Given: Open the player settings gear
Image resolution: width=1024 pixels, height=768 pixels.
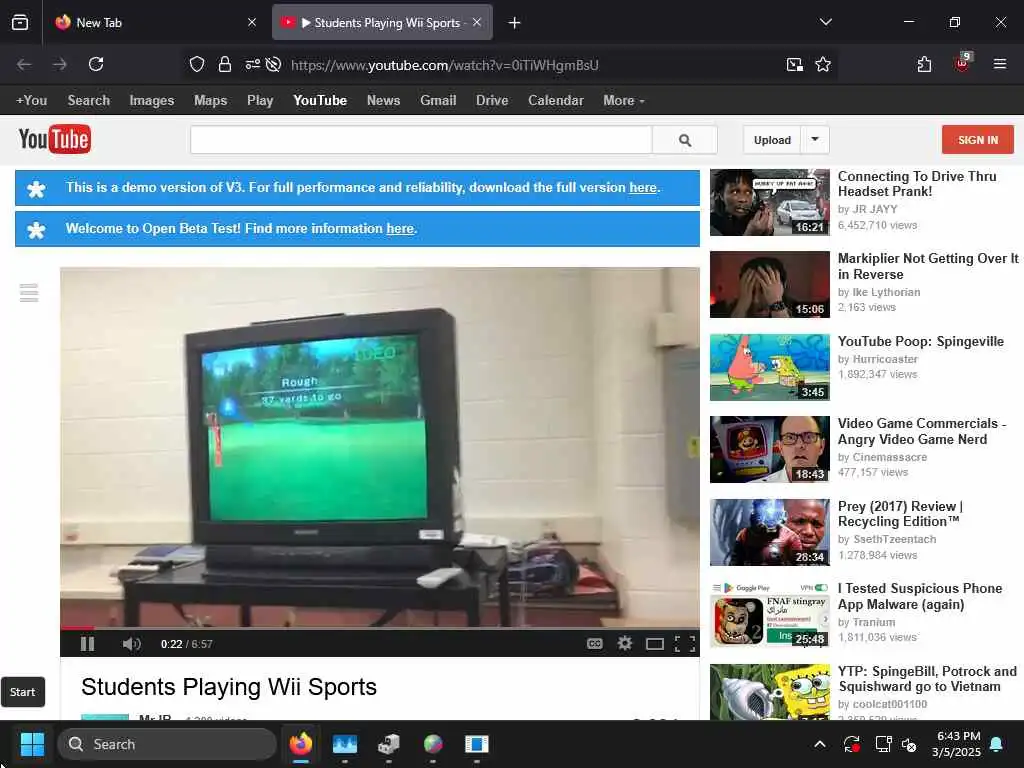Looking at the screenshot, I should (625, 643).
